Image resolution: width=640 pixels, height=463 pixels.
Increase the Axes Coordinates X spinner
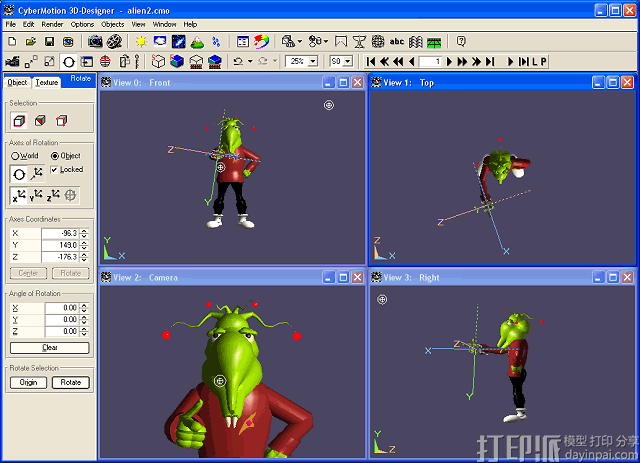(84, 231)
